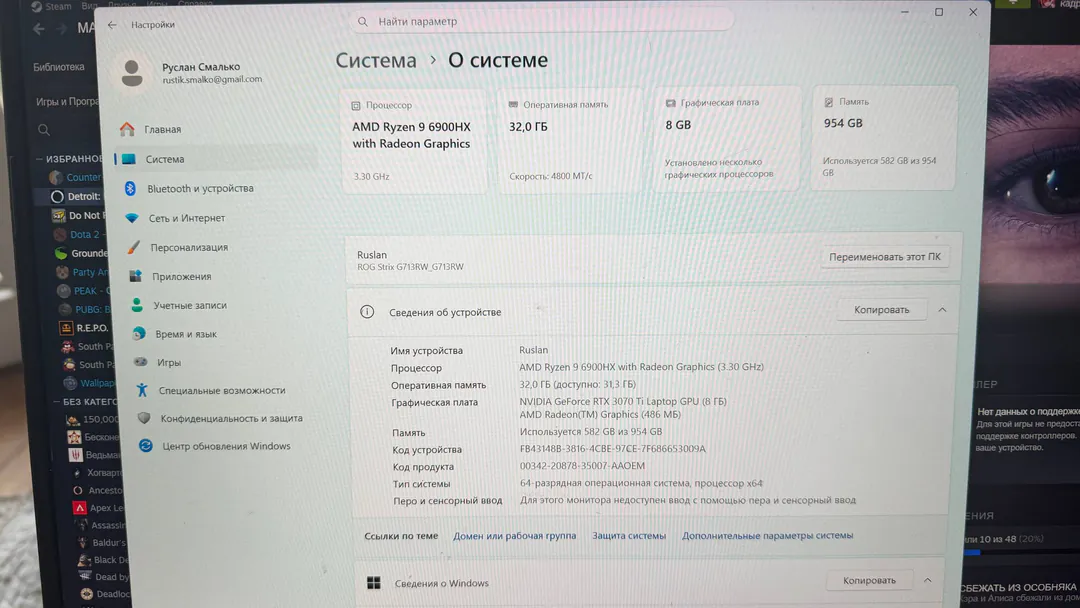Click ROG Strix G713RW_G713RW model text
The image size is (1080, 608).
(411, 267)
